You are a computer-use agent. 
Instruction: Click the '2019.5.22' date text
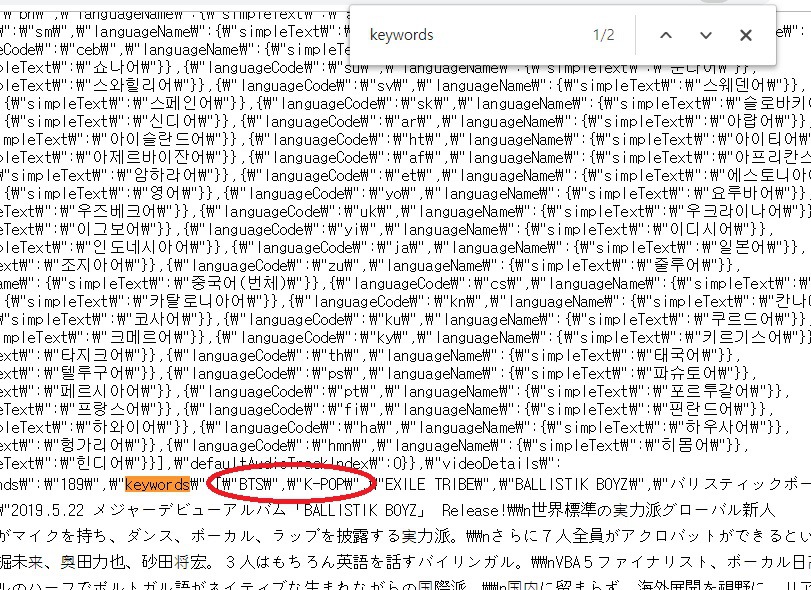tap(47, 510)
